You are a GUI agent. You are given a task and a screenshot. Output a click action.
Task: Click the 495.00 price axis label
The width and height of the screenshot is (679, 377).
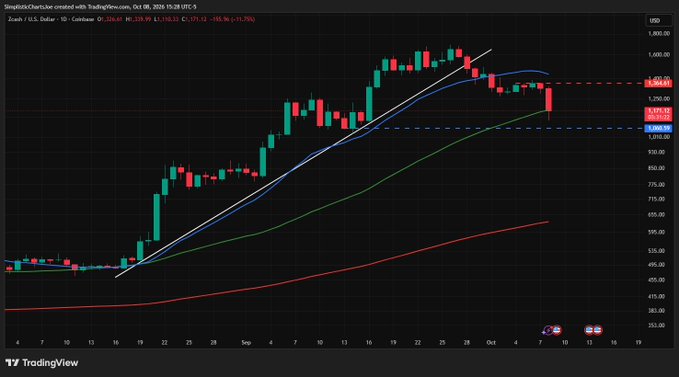656,264
